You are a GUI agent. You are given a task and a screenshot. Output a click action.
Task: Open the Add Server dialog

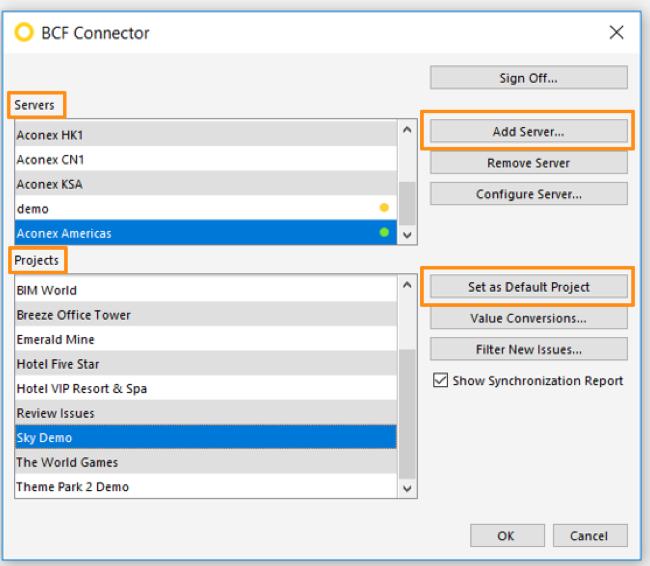pos(529,131)
